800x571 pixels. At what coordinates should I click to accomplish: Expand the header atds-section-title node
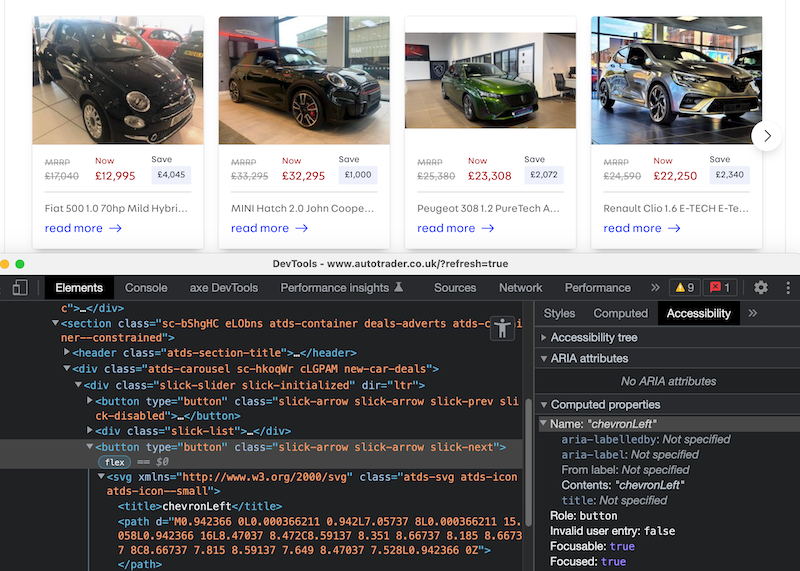point(66,352)
